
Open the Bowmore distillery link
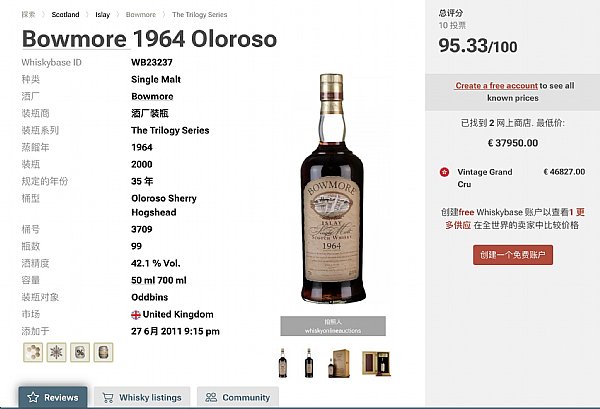tap(152, 96)
